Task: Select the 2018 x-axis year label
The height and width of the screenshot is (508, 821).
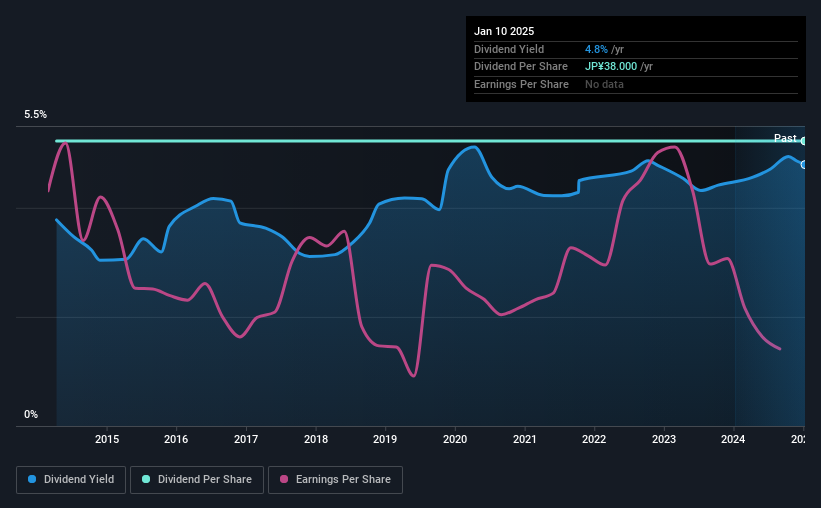Action: (316, 439)
